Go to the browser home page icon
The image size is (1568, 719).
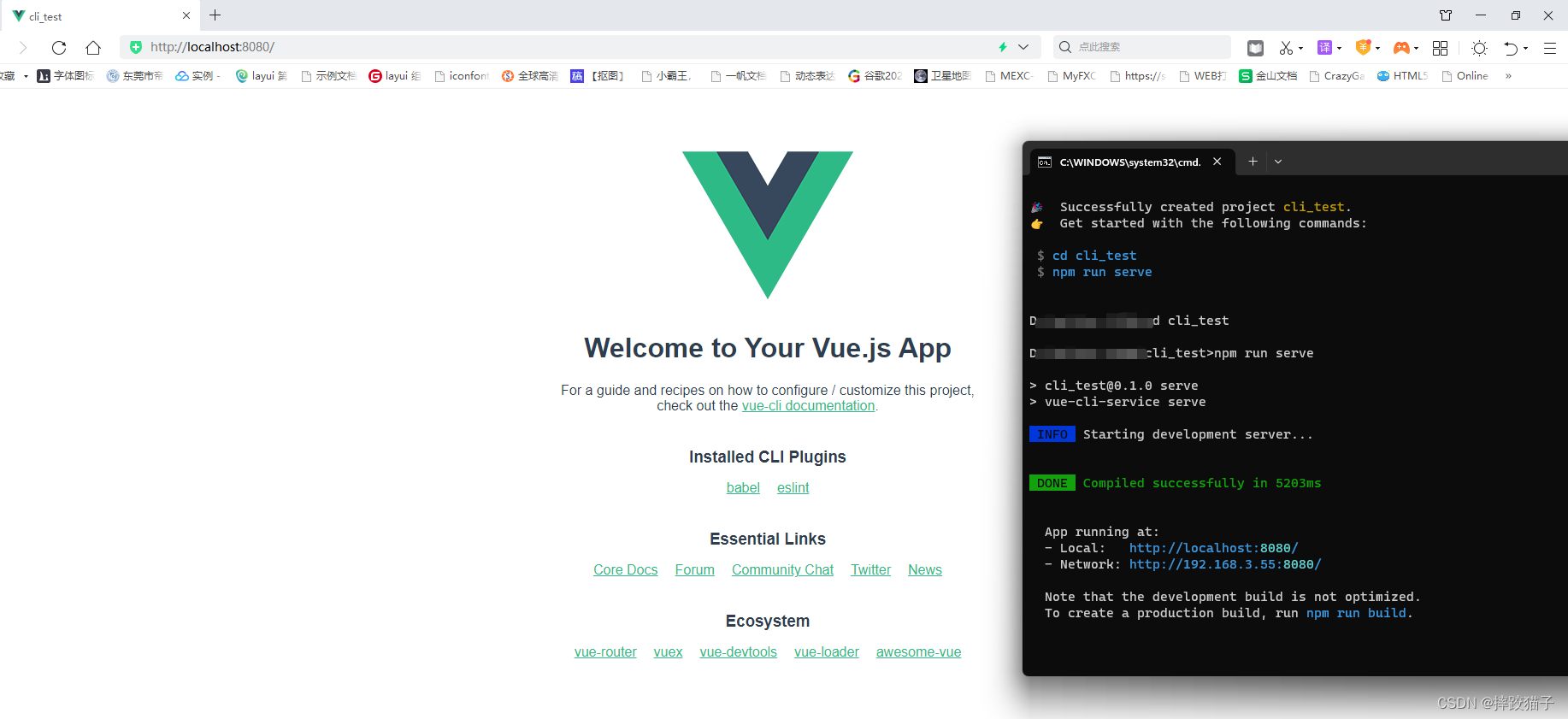[93, 48]
